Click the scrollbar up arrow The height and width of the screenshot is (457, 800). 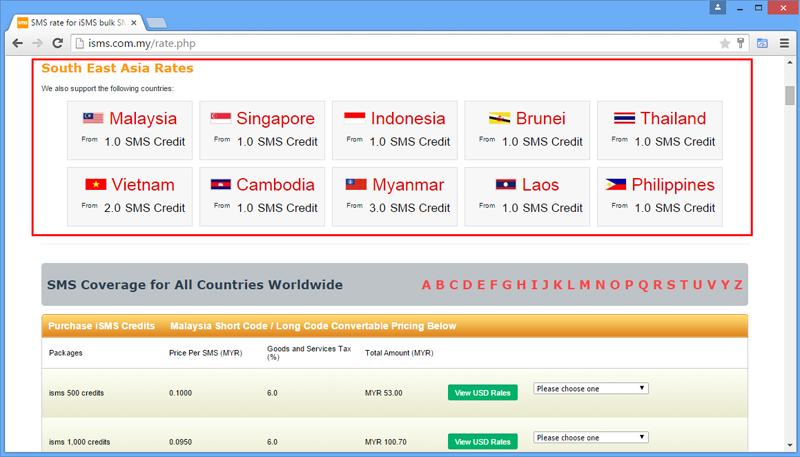(790, 61)
